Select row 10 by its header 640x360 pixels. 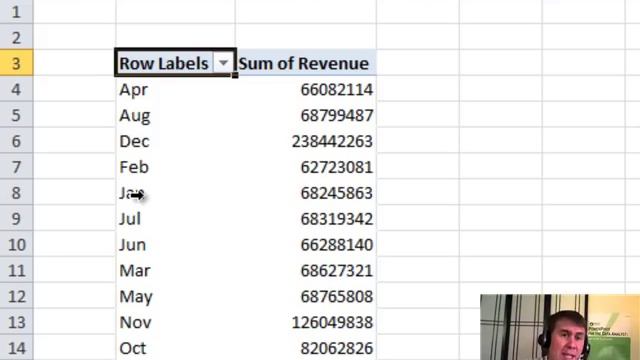(x=16, y=244)
